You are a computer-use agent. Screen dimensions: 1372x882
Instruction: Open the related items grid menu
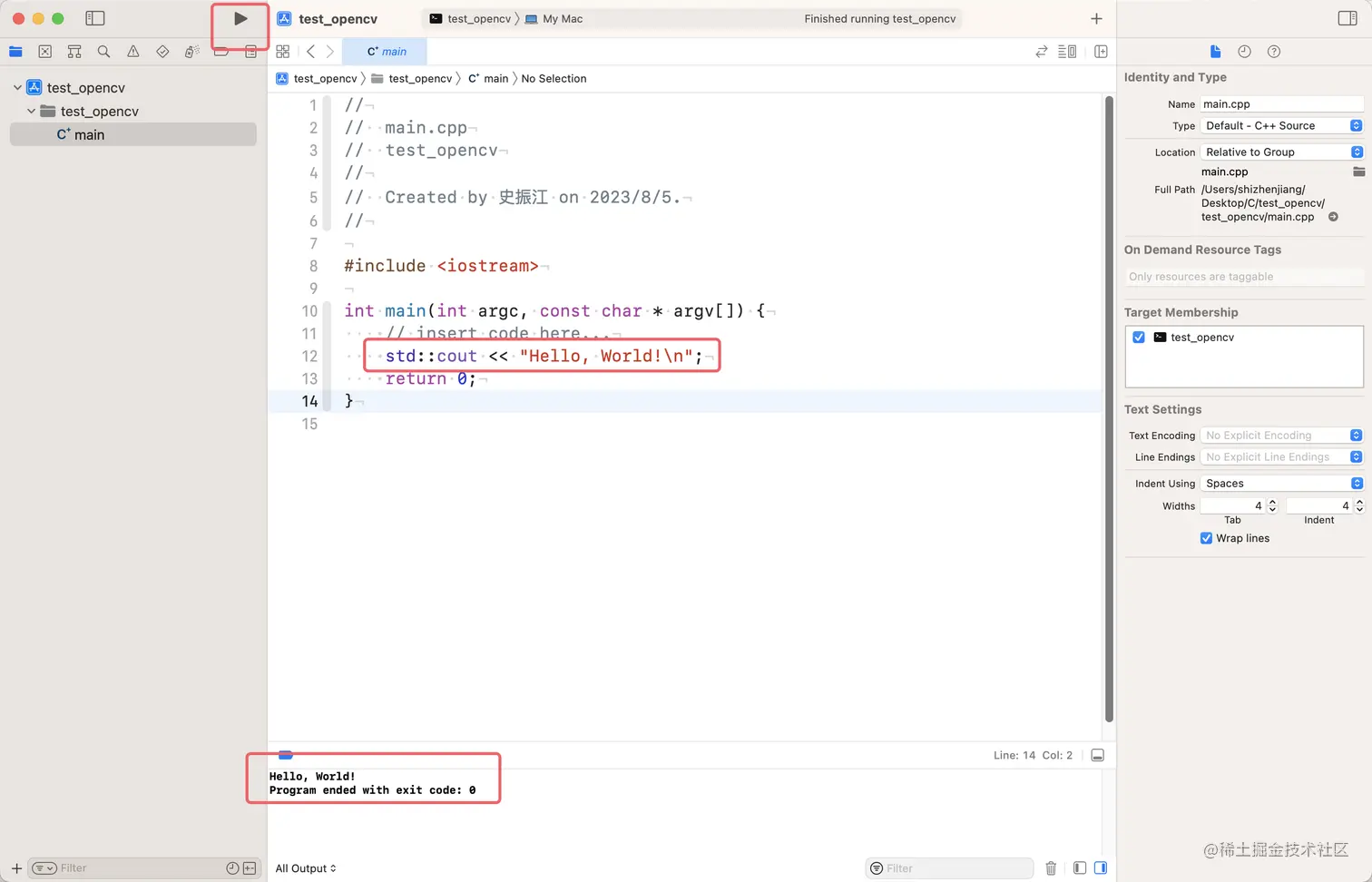pyautogui.click(x=283, y=52)
